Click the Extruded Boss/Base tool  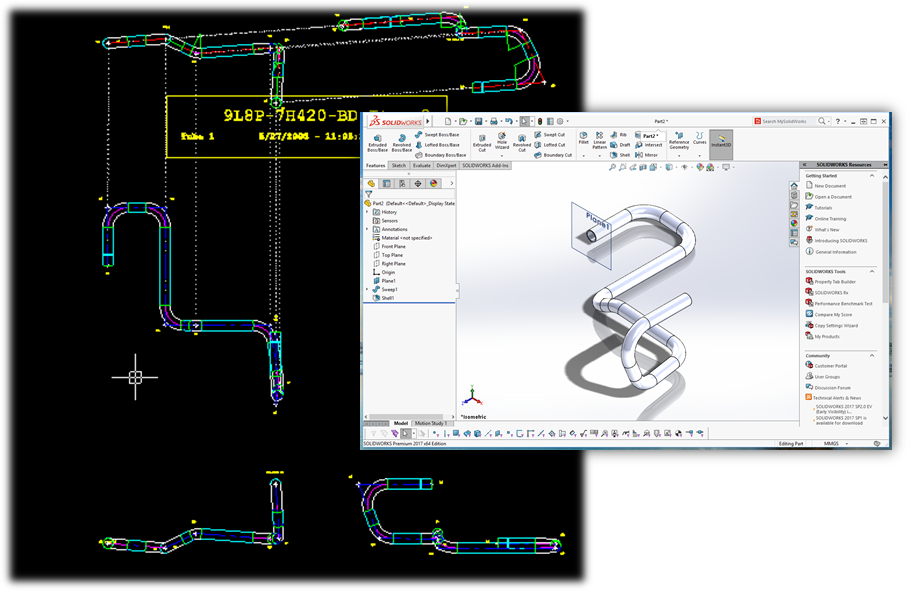click(x=377, y=143)
